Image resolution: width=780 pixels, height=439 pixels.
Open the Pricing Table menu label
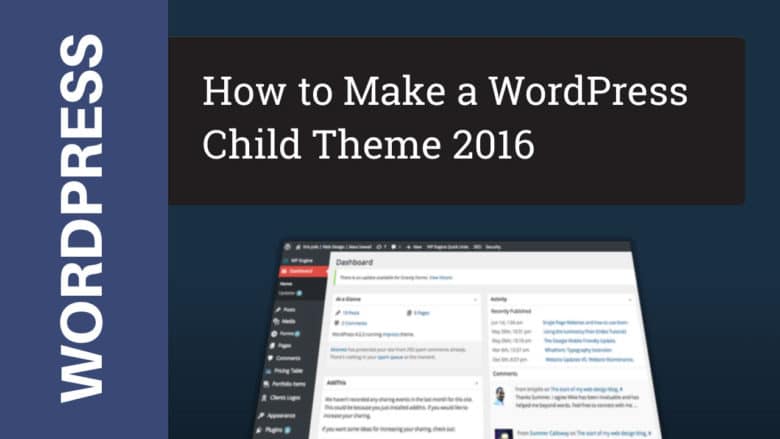tap(289, 371)
